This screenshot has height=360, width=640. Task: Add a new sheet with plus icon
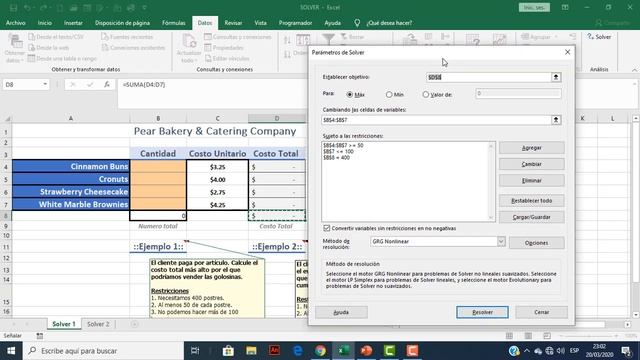[134, 324]
